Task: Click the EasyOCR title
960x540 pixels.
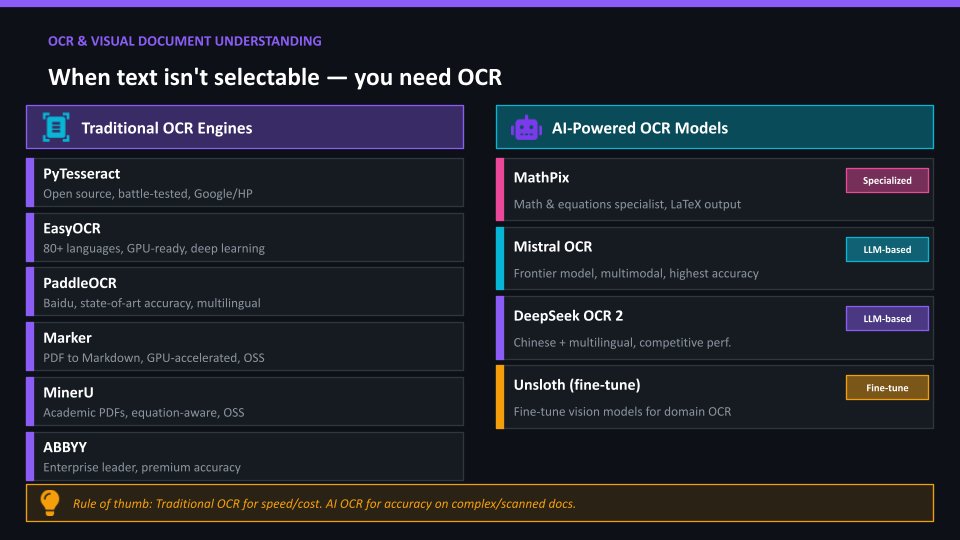Action: [72, 228]
